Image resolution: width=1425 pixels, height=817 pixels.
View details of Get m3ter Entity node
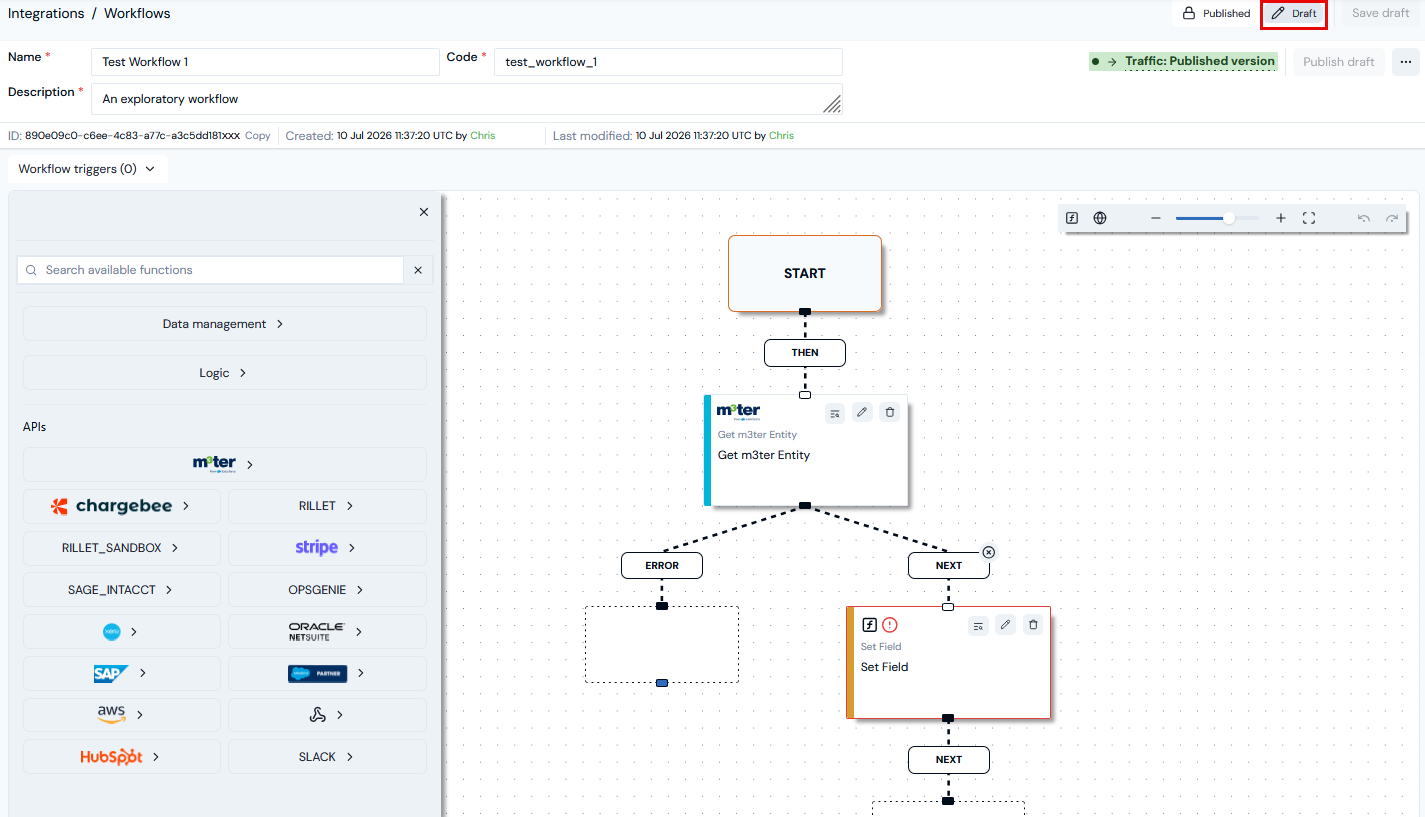tap(835, 412)
